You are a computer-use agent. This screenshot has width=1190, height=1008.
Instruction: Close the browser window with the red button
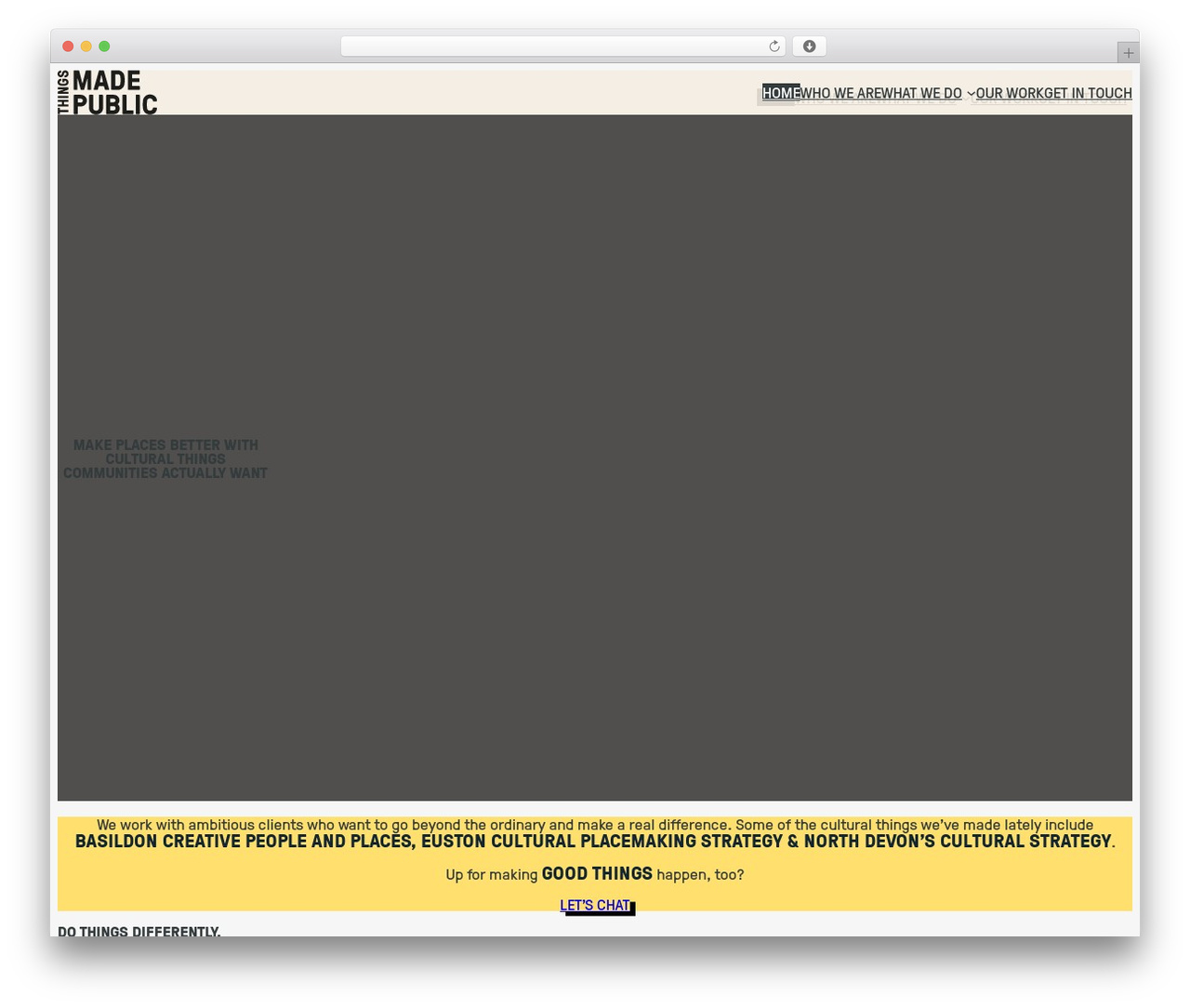click(68, 46)
